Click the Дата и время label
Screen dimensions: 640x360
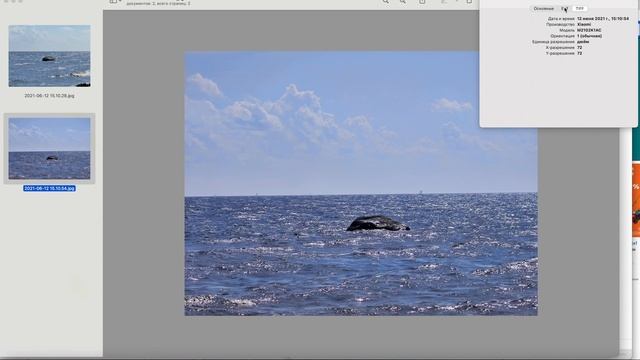561,19
